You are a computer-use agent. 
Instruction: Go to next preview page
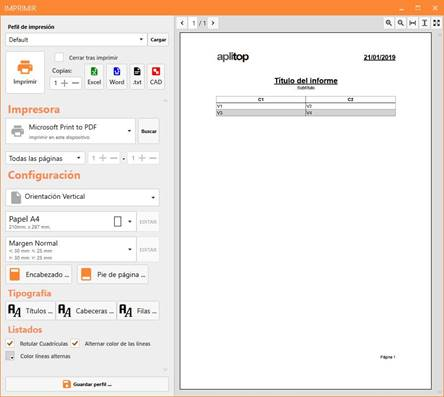(213, 23)
